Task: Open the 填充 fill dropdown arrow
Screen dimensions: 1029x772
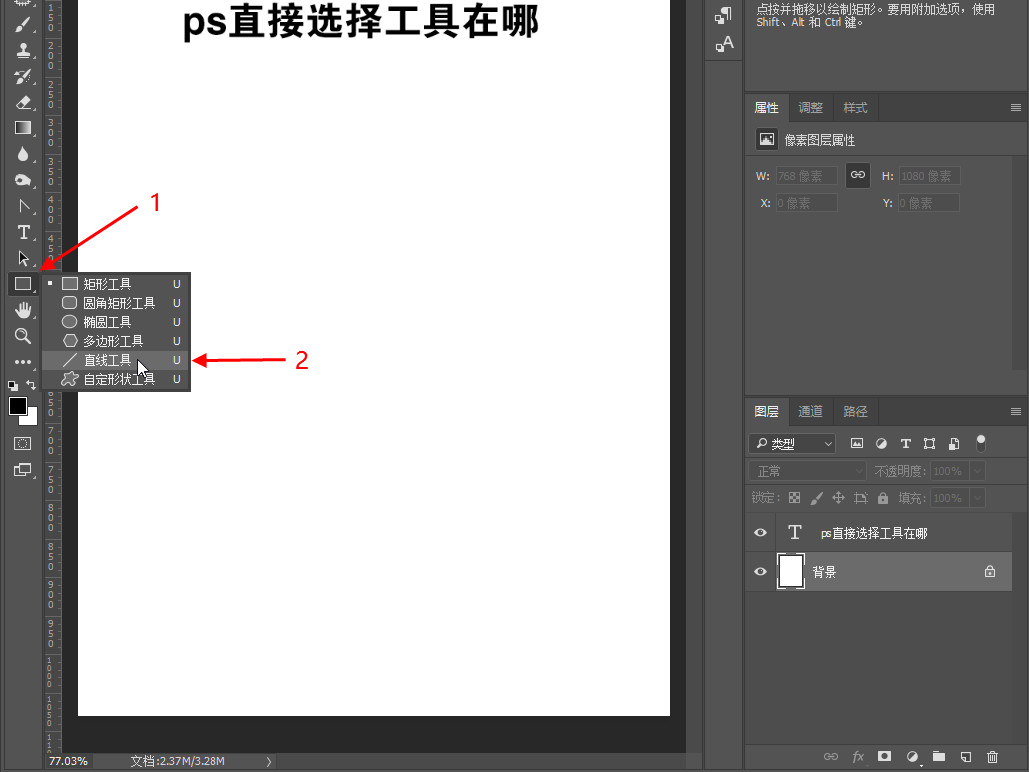Action: pyautogui.click(x=977, y=498)
